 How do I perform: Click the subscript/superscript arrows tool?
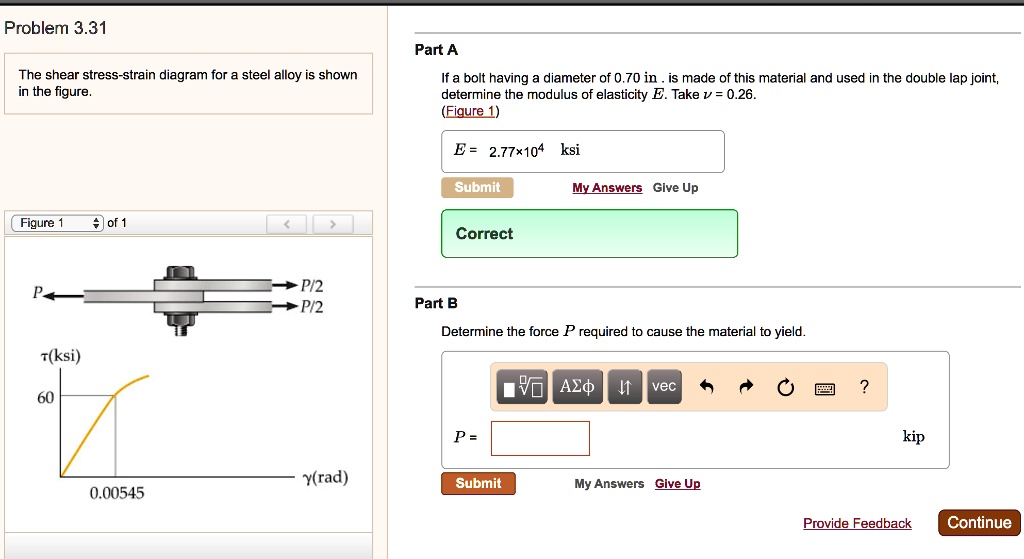pos(624,387)
